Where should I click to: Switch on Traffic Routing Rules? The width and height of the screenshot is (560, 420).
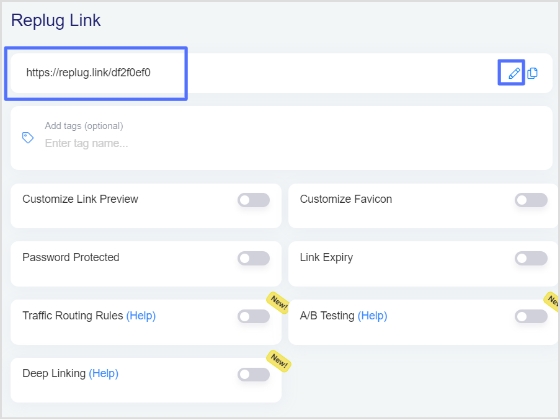(x=254, y=316)
